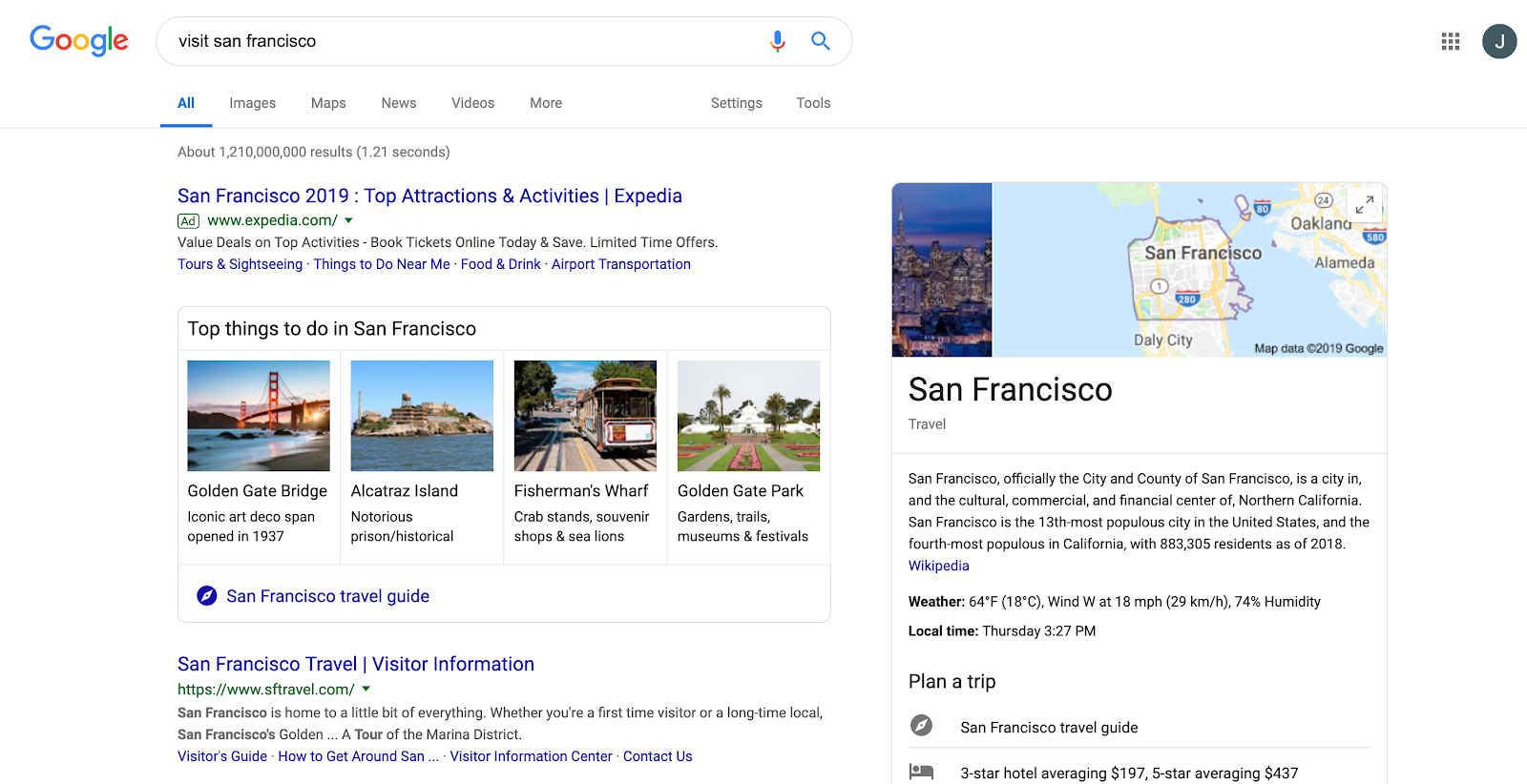
Task: Open Visitor's Guide sitelink
Action: (222, 756)
